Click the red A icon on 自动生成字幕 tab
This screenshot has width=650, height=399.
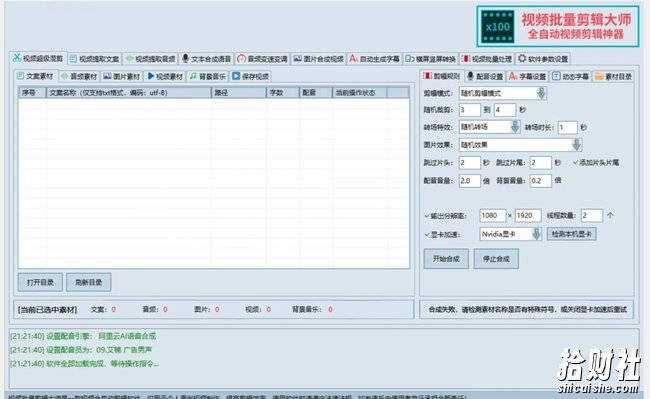[x=353, y=59]
